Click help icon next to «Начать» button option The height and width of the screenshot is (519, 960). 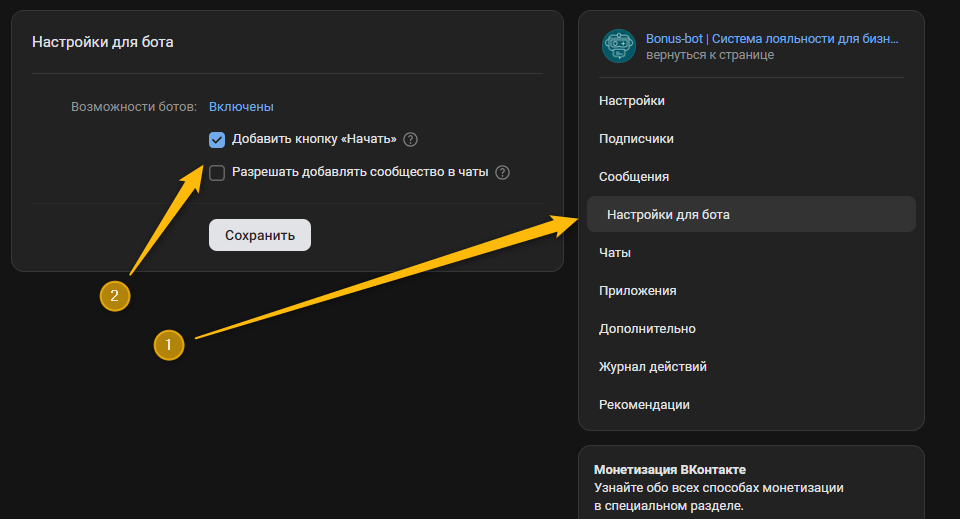[410, 140]
